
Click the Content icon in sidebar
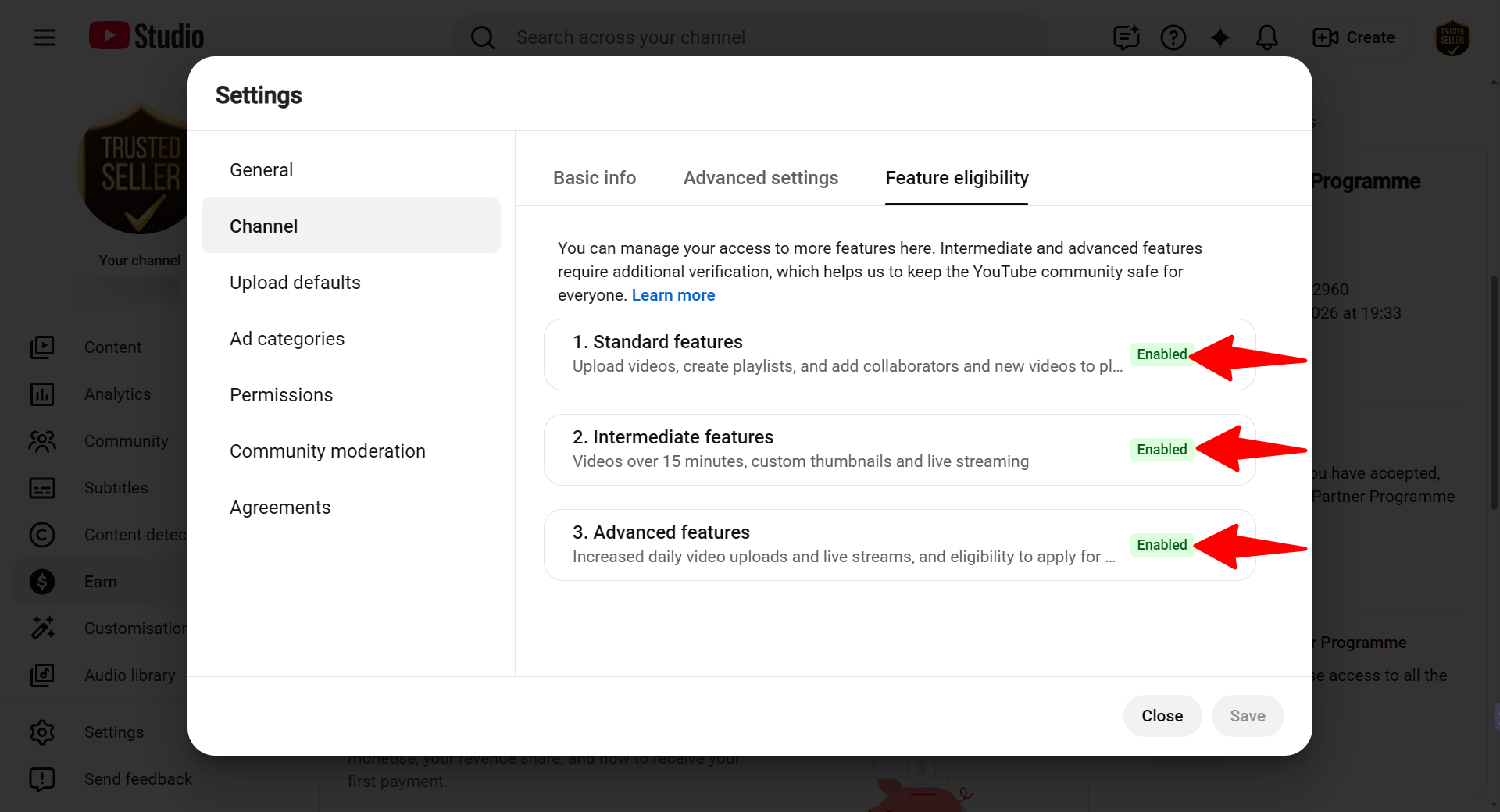tap(42, 347)
